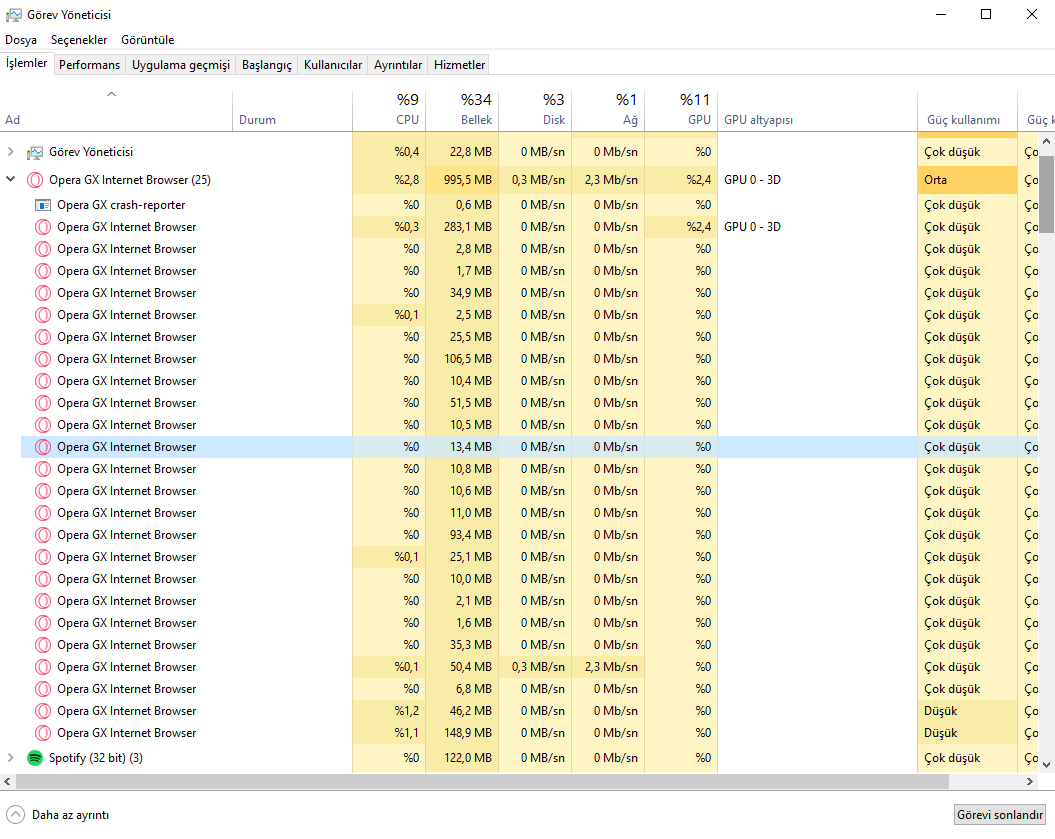Sort processes by Bellek column header

tap(462, 111)
